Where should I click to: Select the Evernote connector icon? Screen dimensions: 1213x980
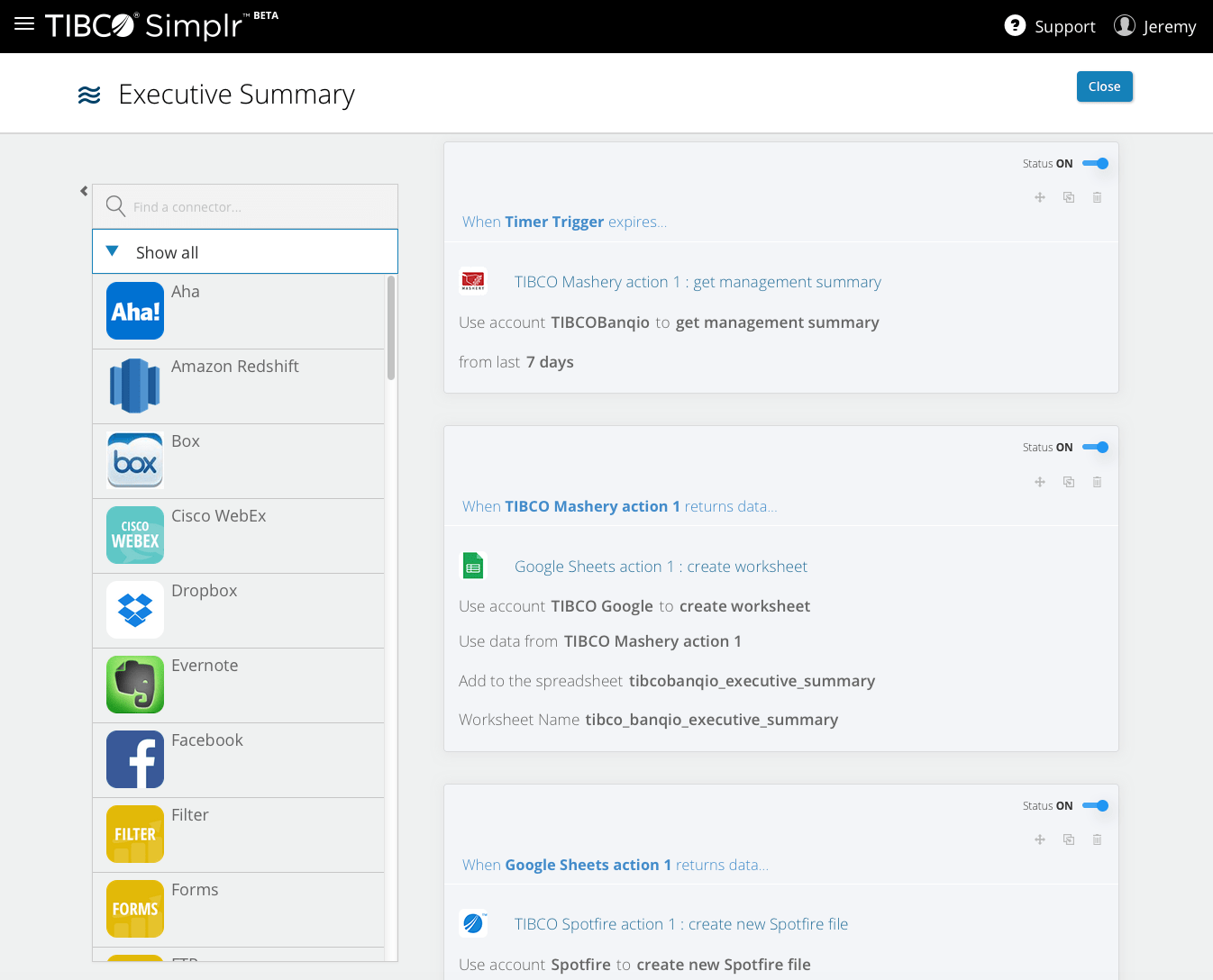click(x=135, y=685)
